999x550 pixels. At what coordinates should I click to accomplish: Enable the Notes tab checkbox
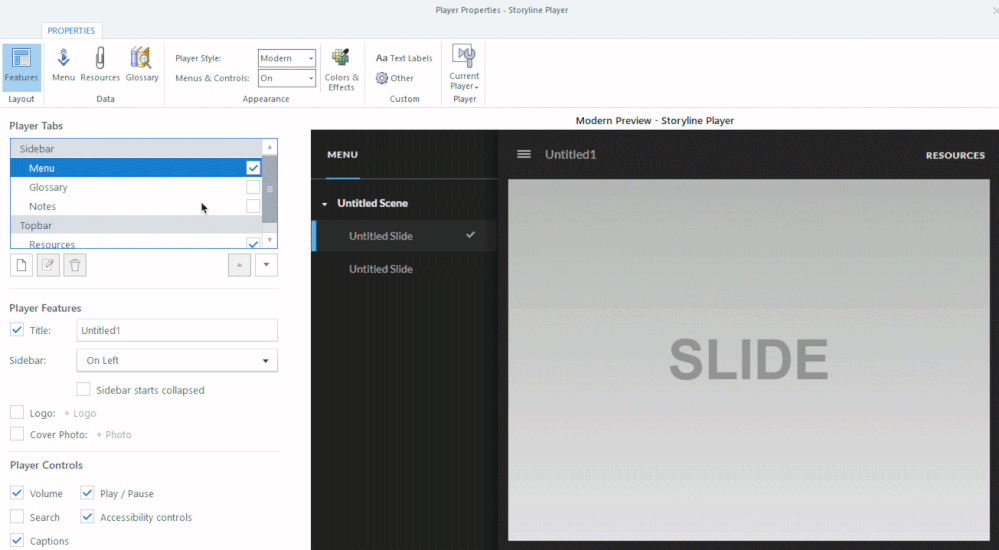[253, 206]
